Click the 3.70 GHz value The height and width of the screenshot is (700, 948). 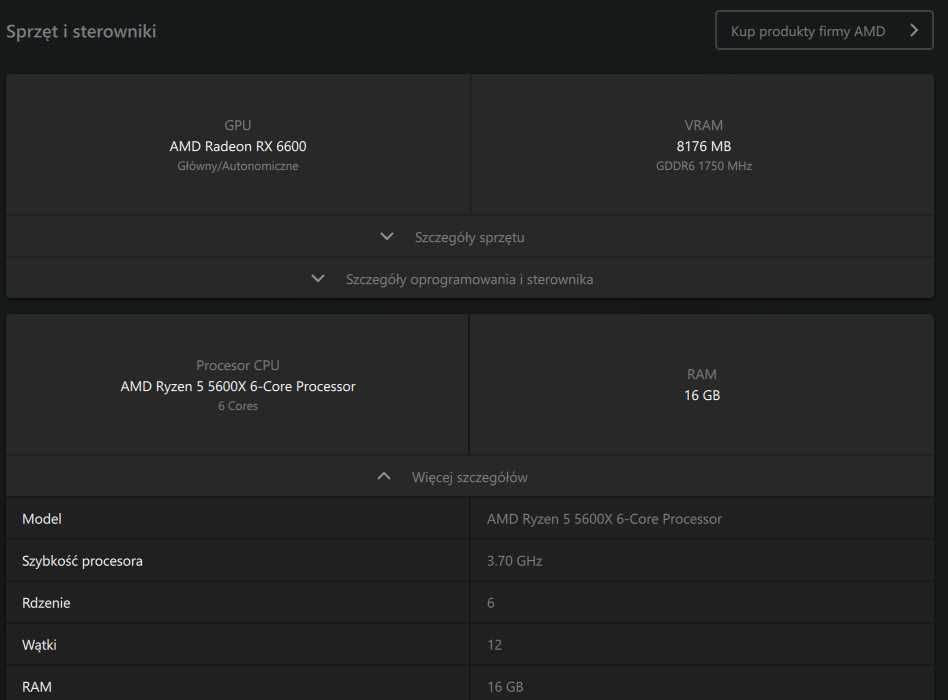[515, 561]
